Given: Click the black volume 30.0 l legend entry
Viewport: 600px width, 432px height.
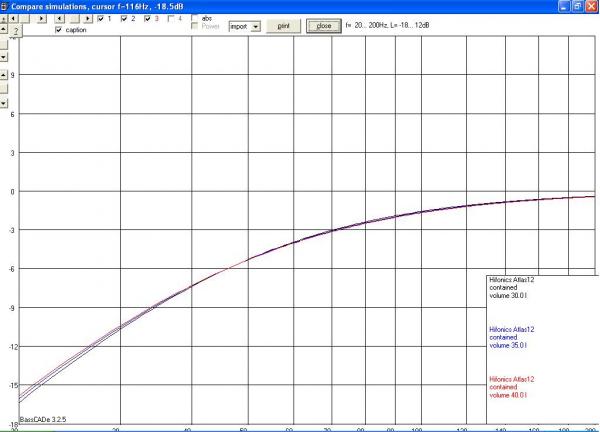Looking at the screenshot, I should tap(515, 288).
